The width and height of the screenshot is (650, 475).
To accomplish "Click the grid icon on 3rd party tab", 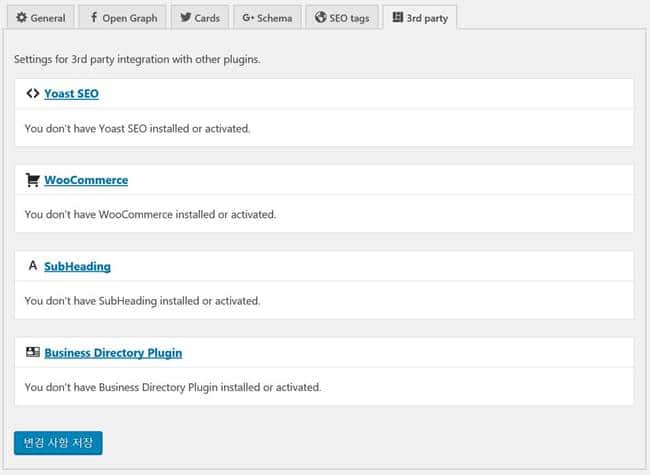I will pyautogui.click(x=398, y=18).
